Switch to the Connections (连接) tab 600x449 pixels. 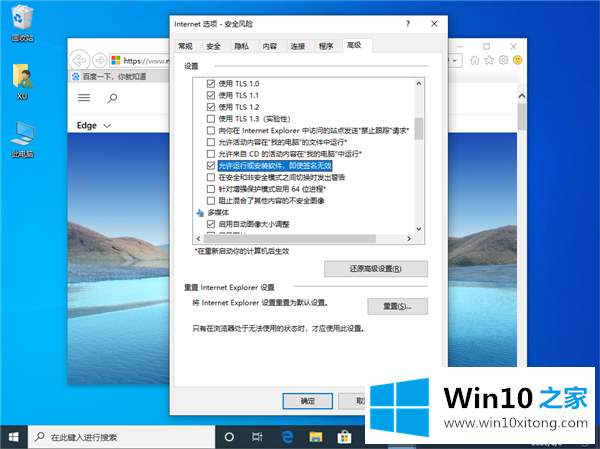(x=298, y=46)
